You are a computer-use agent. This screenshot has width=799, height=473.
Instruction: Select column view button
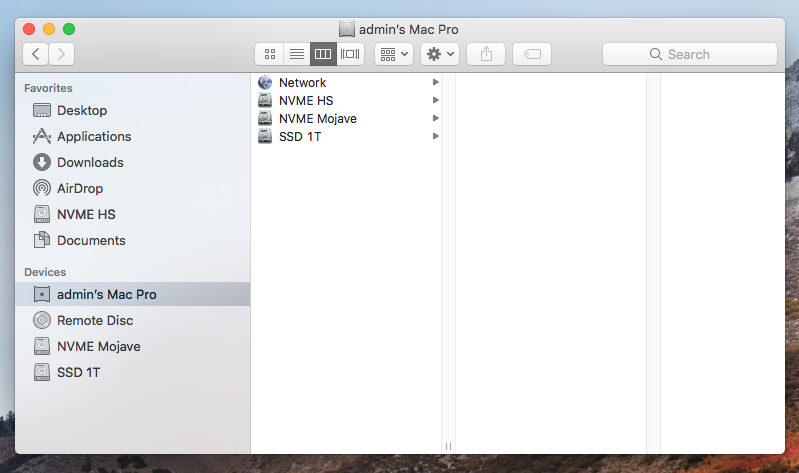tap(323, 54)
